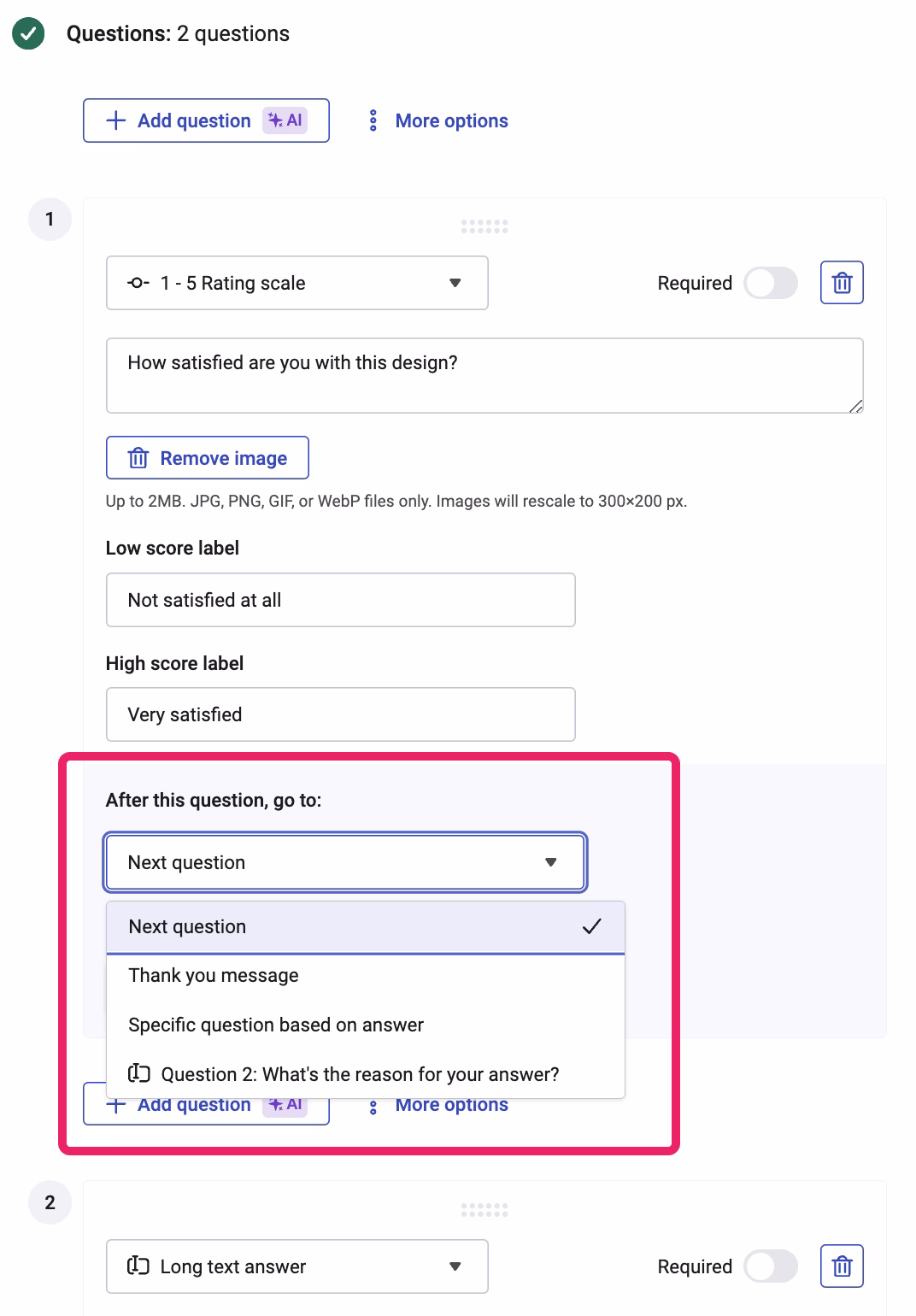Open the After this question go to dropdown
Screen dimensions: 916x1316
pyautogui.click(x=343, y=861)
